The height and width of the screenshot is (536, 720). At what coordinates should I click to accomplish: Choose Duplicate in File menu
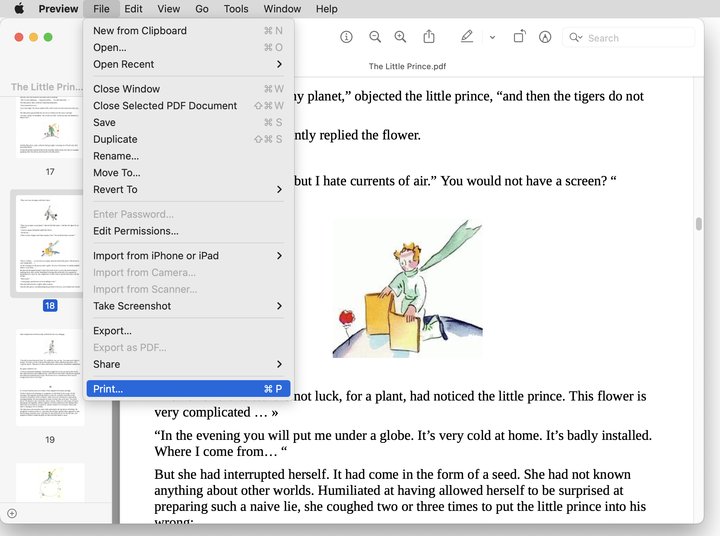tap(188, 139)
